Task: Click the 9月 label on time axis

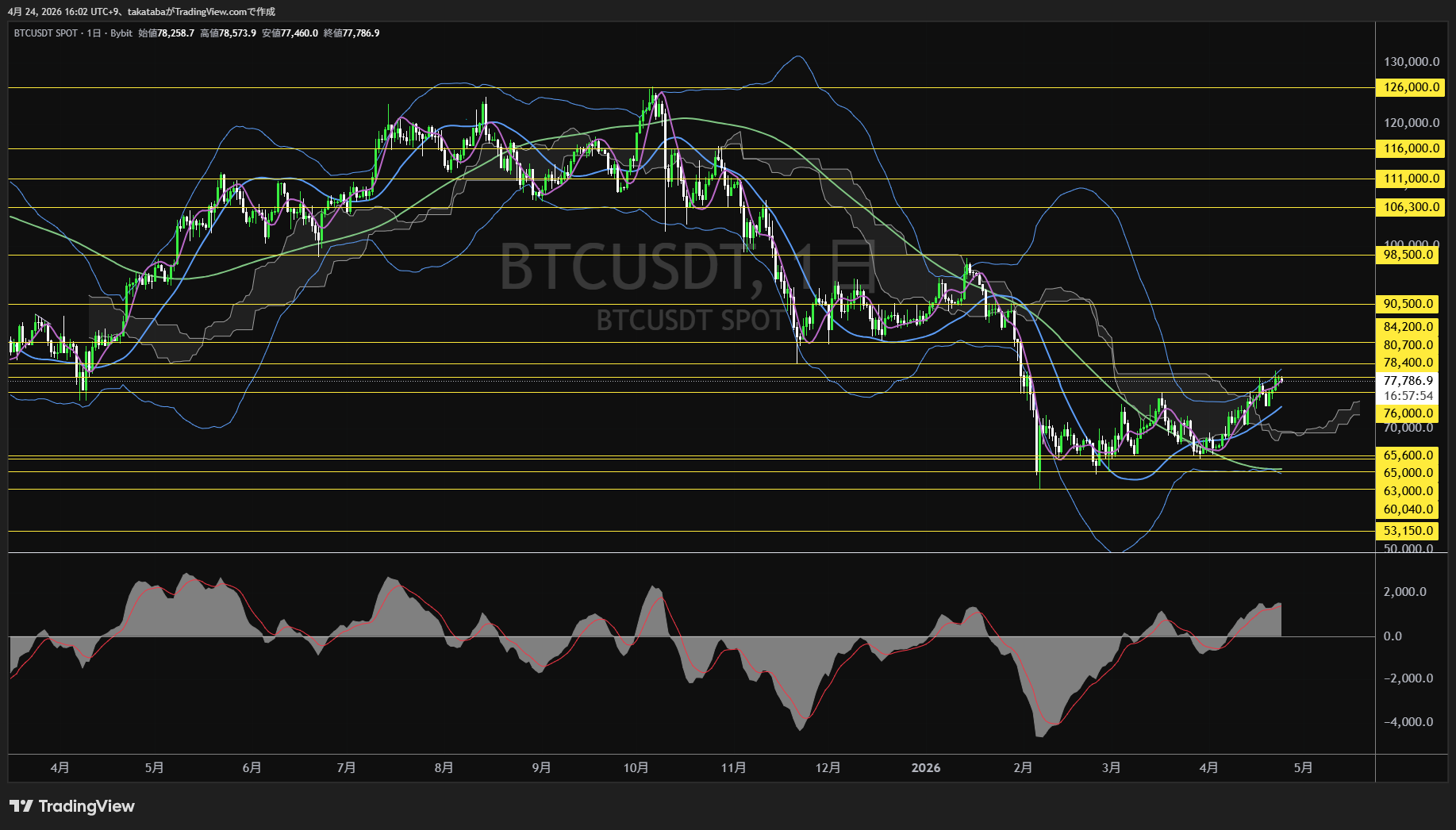Action: [x=541, y=768]
